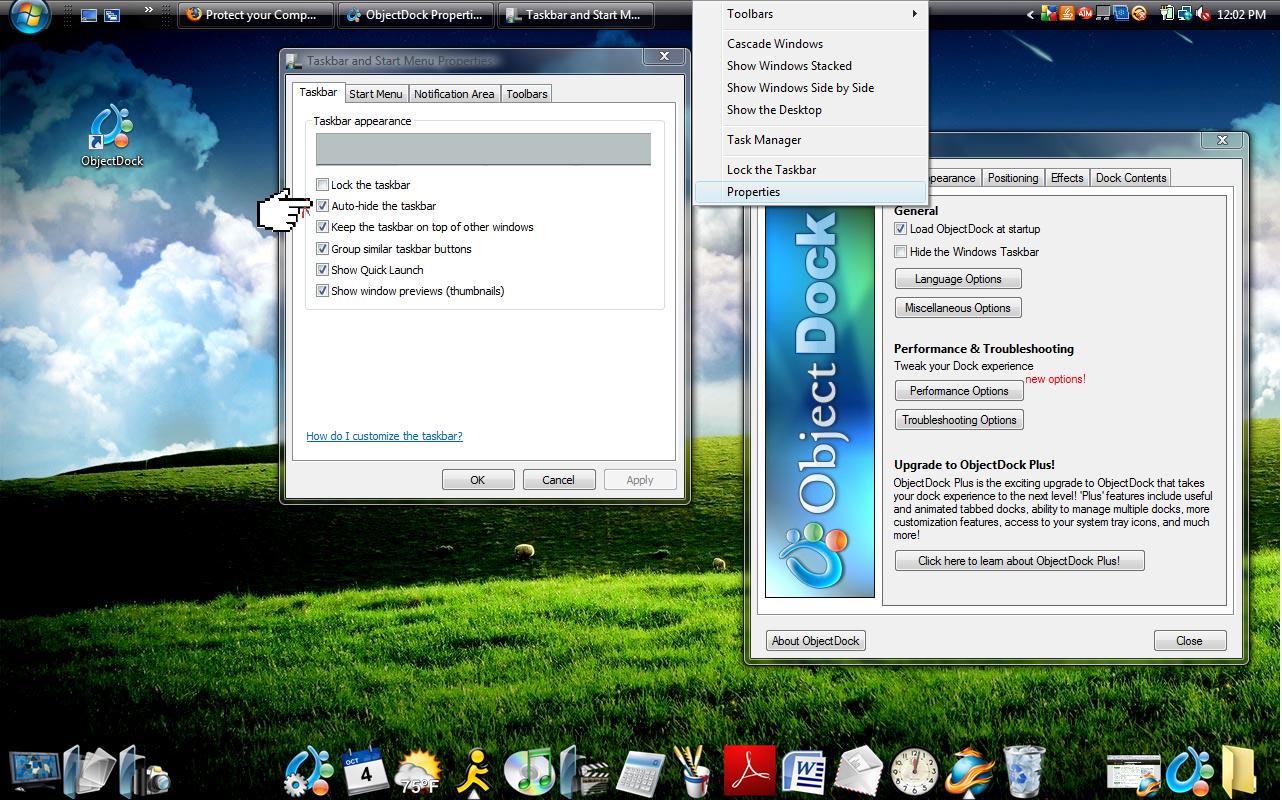Image resolution: width=1282 pixels, height=800 pixels.
Task: Click OK in Taskbar Properties dialog
Action: 478,480
